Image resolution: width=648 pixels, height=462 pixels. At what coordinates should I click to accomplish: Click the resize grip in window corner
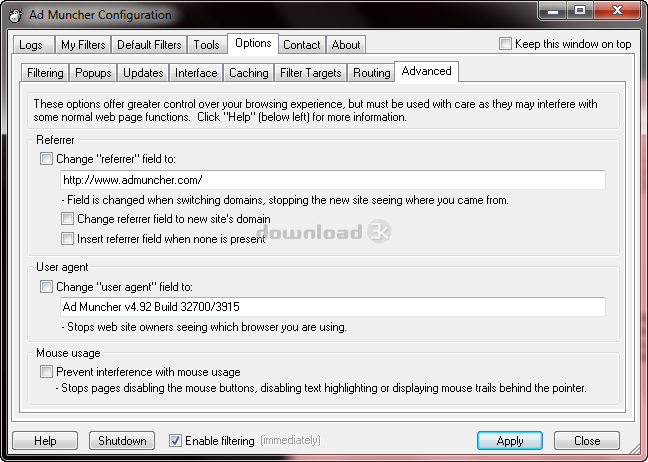[634, 448]
